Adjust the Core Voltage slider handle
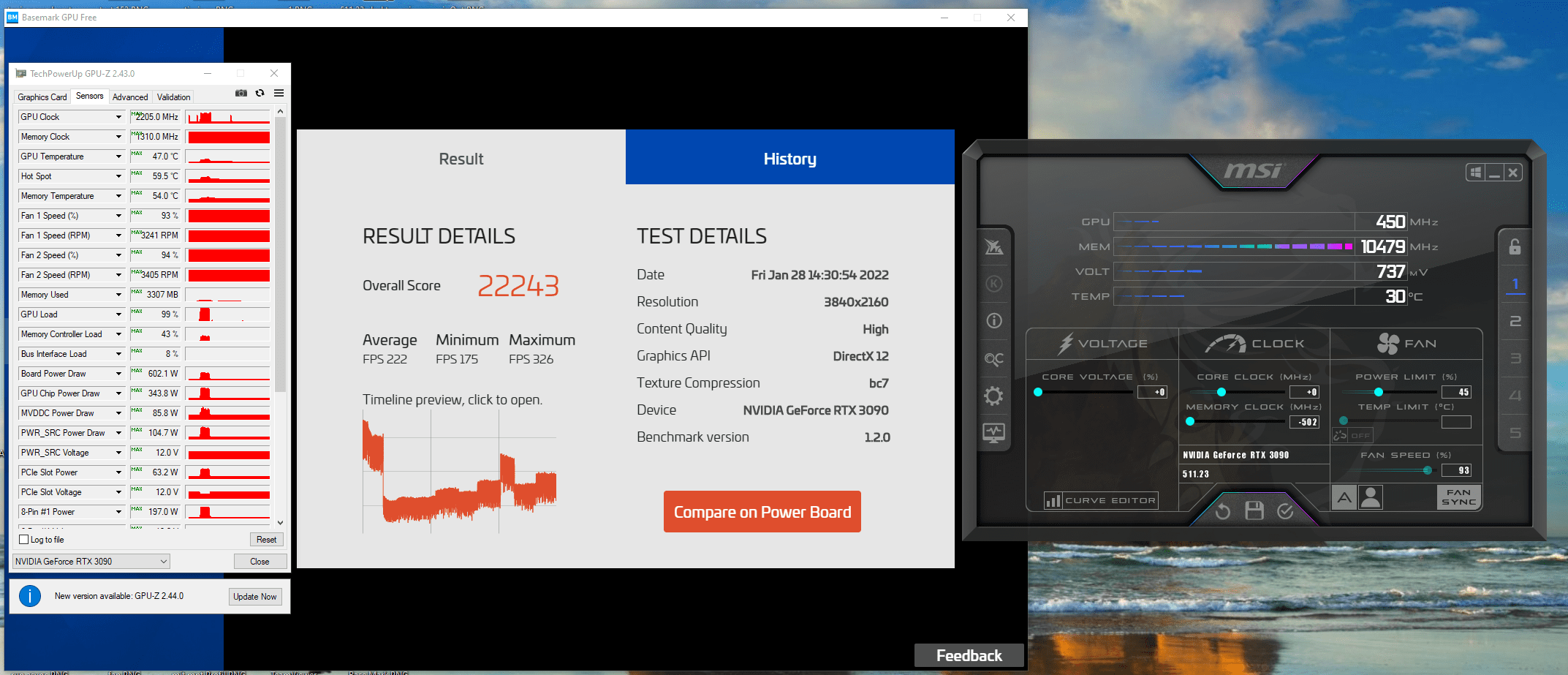The image size is (1568, 675). point(1038,392)
